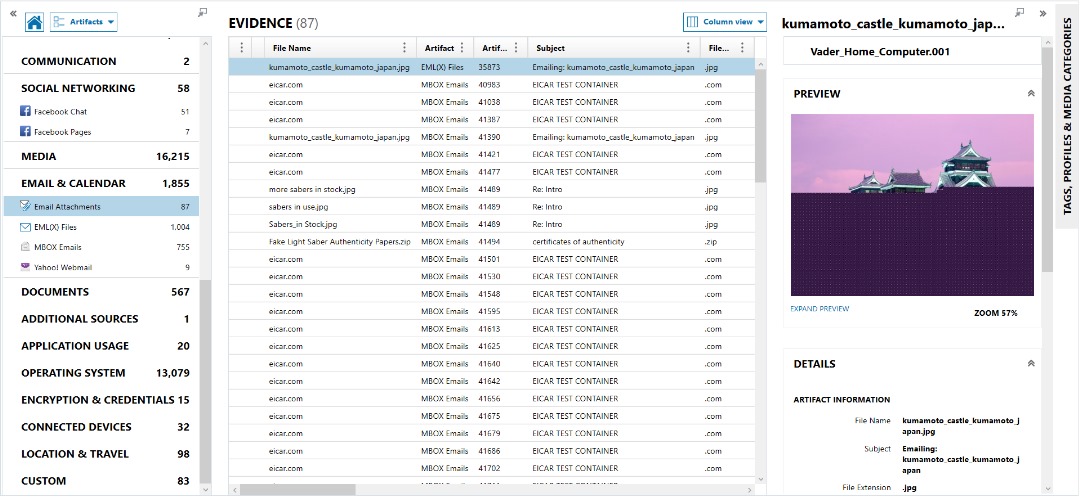This screenshot has width=1080, height=499.
Task: Sort by the Subject column header
Action: coord(550,48)
